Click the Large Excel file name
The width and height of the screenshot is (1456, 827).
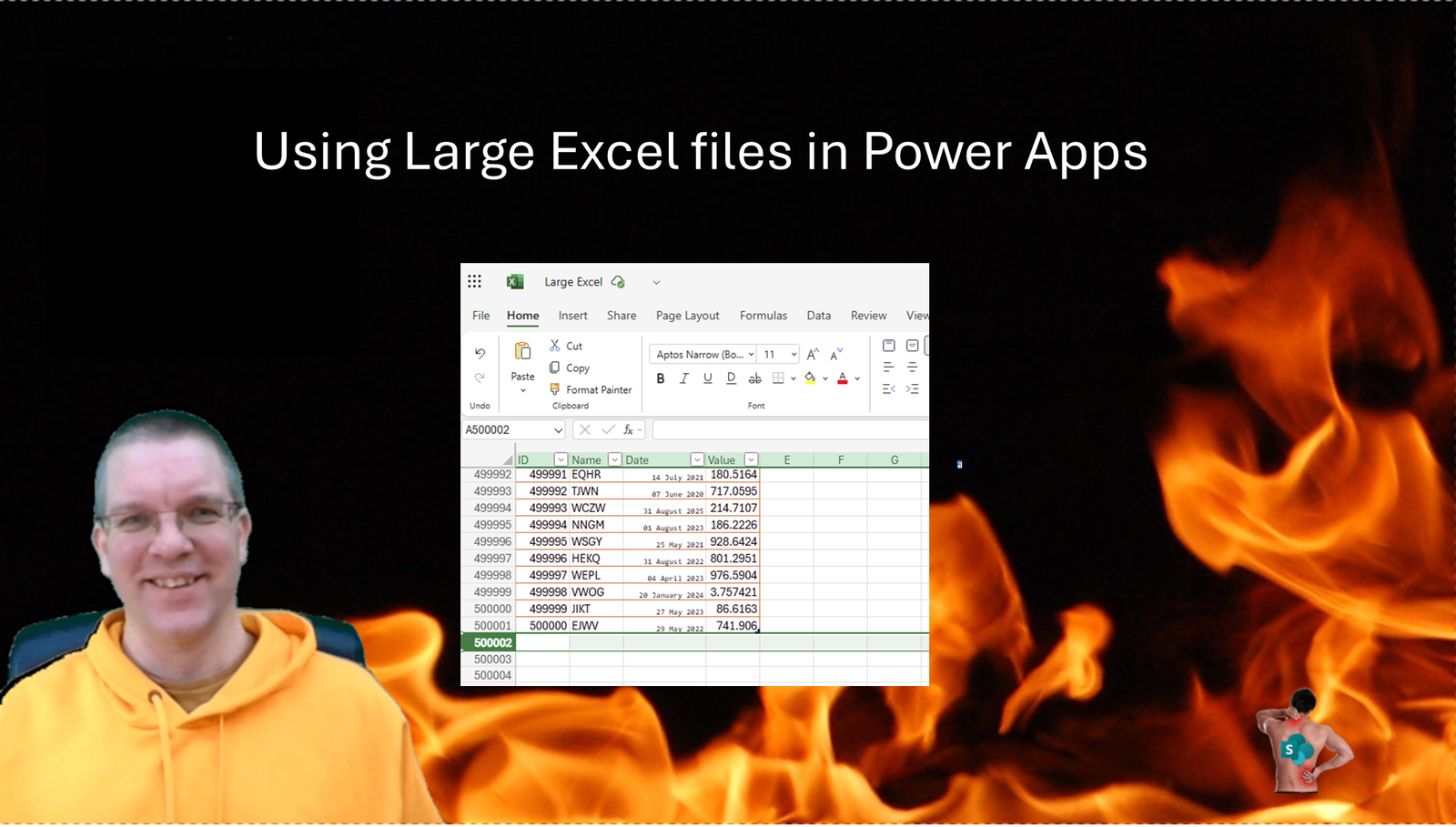point(573,282)
